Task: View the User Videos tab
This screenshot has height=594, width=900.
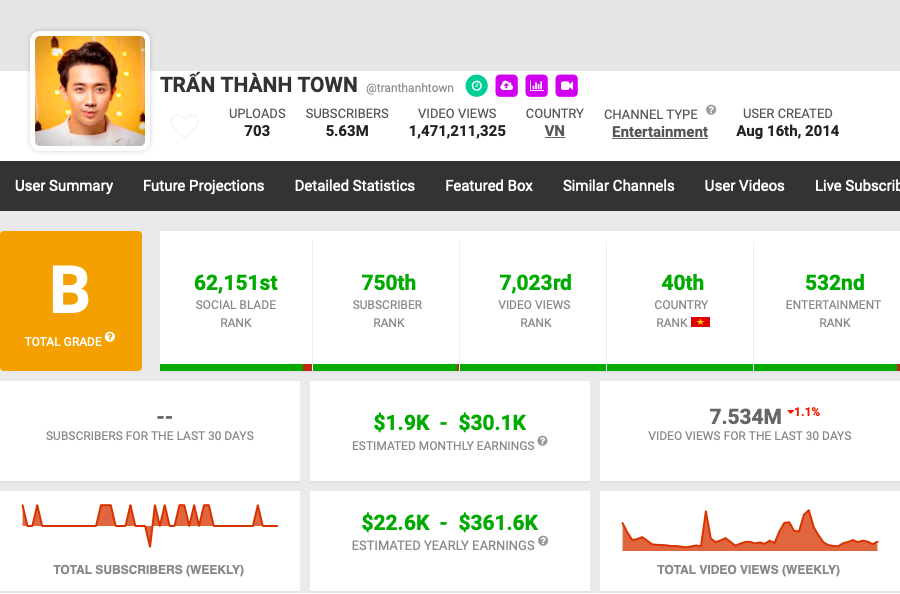Action: pos(744,186)
